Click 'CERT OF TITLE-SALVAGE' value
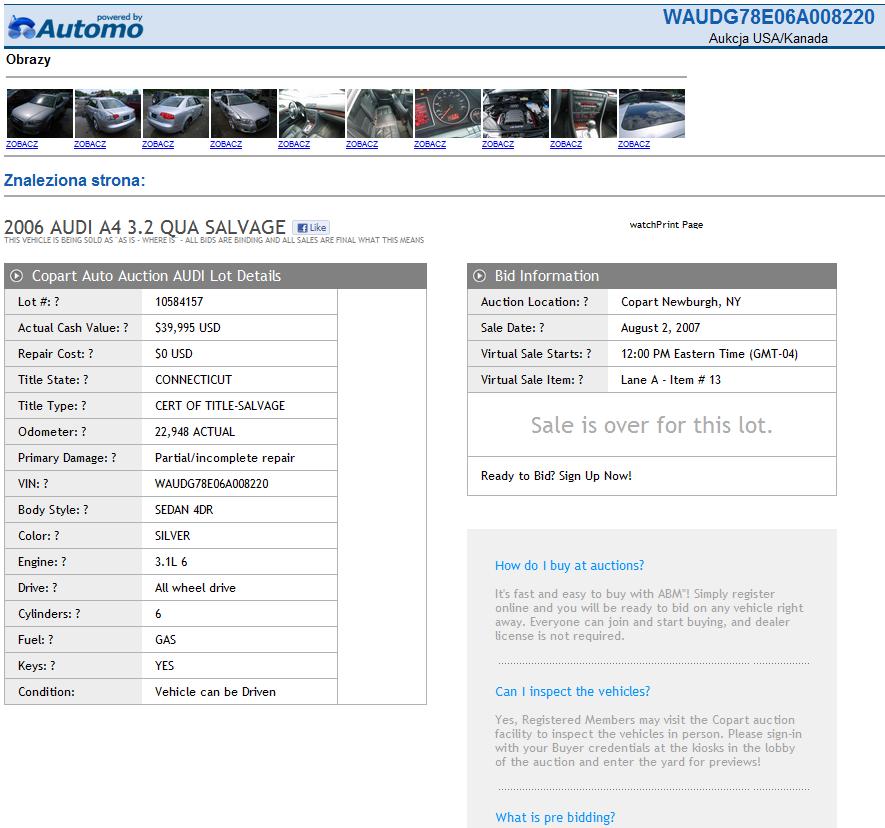 220,406
